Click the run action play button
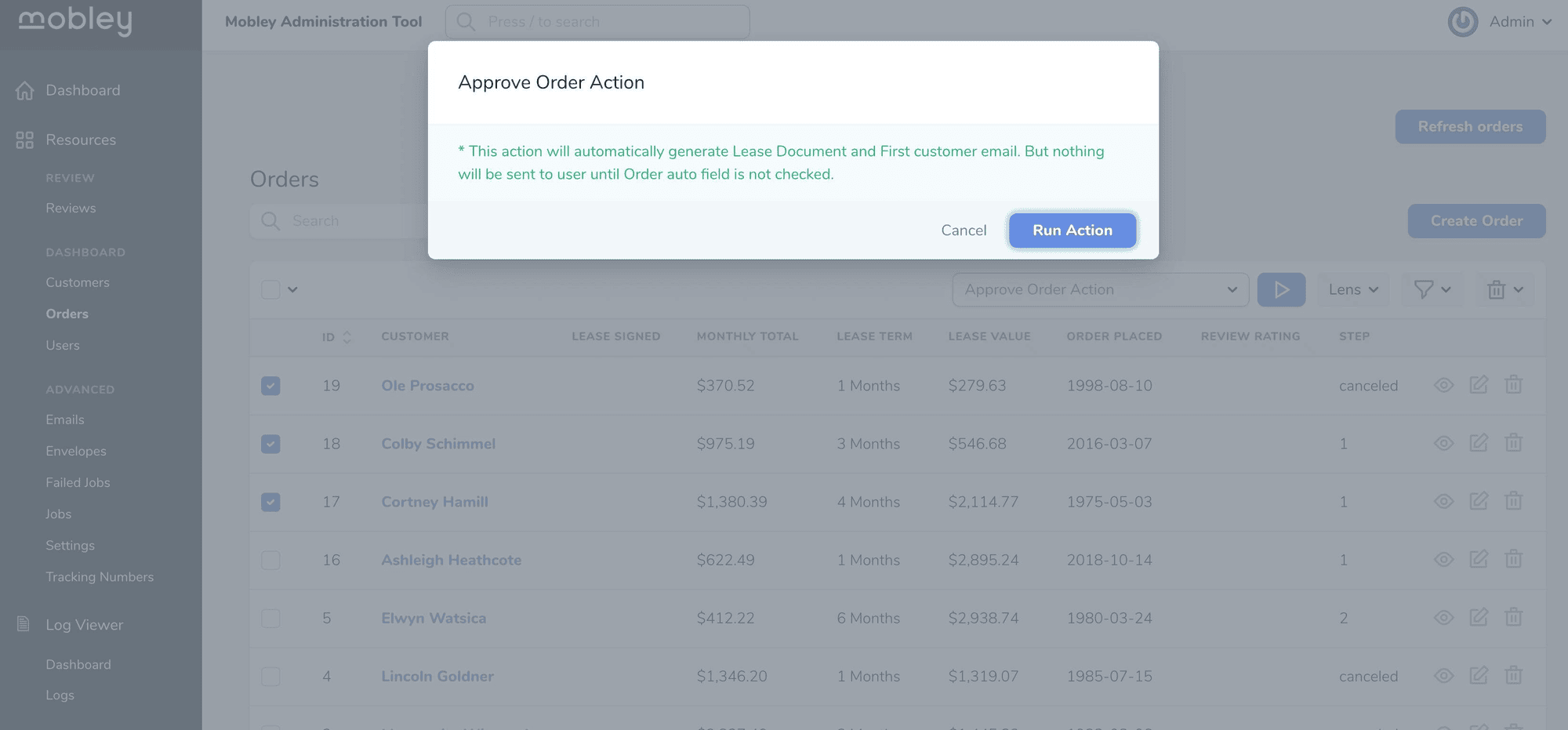This screenshot has height=730, width=1568. 1281,289
